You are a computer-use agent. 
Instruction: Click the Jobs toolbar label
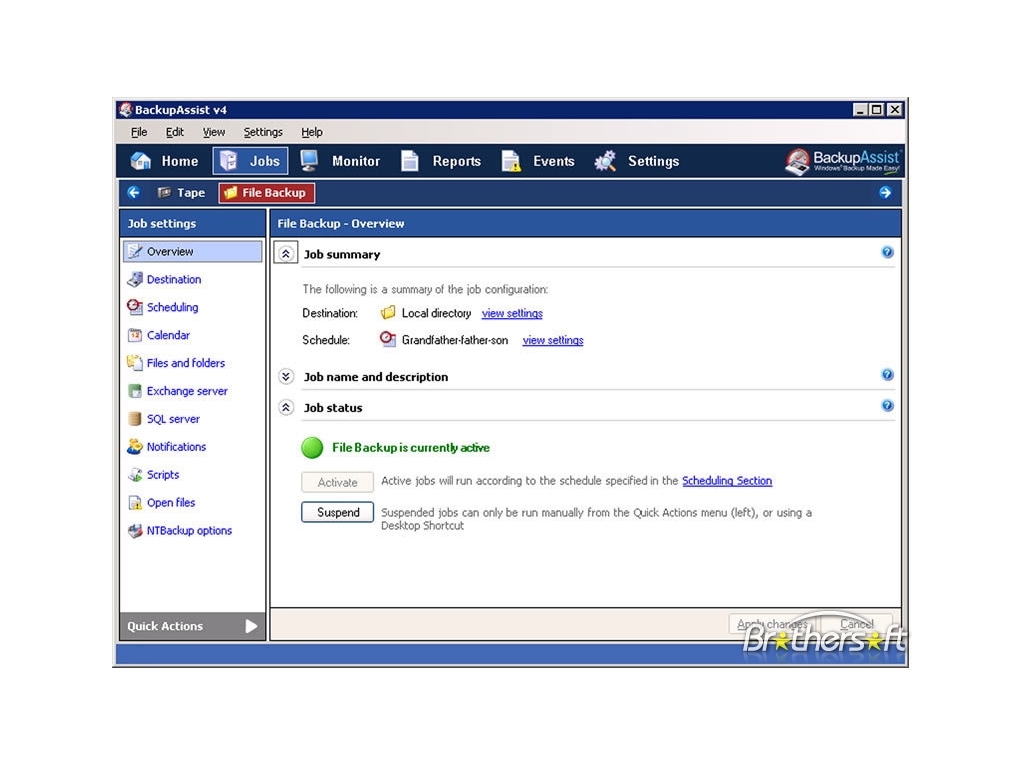point(264,161)
